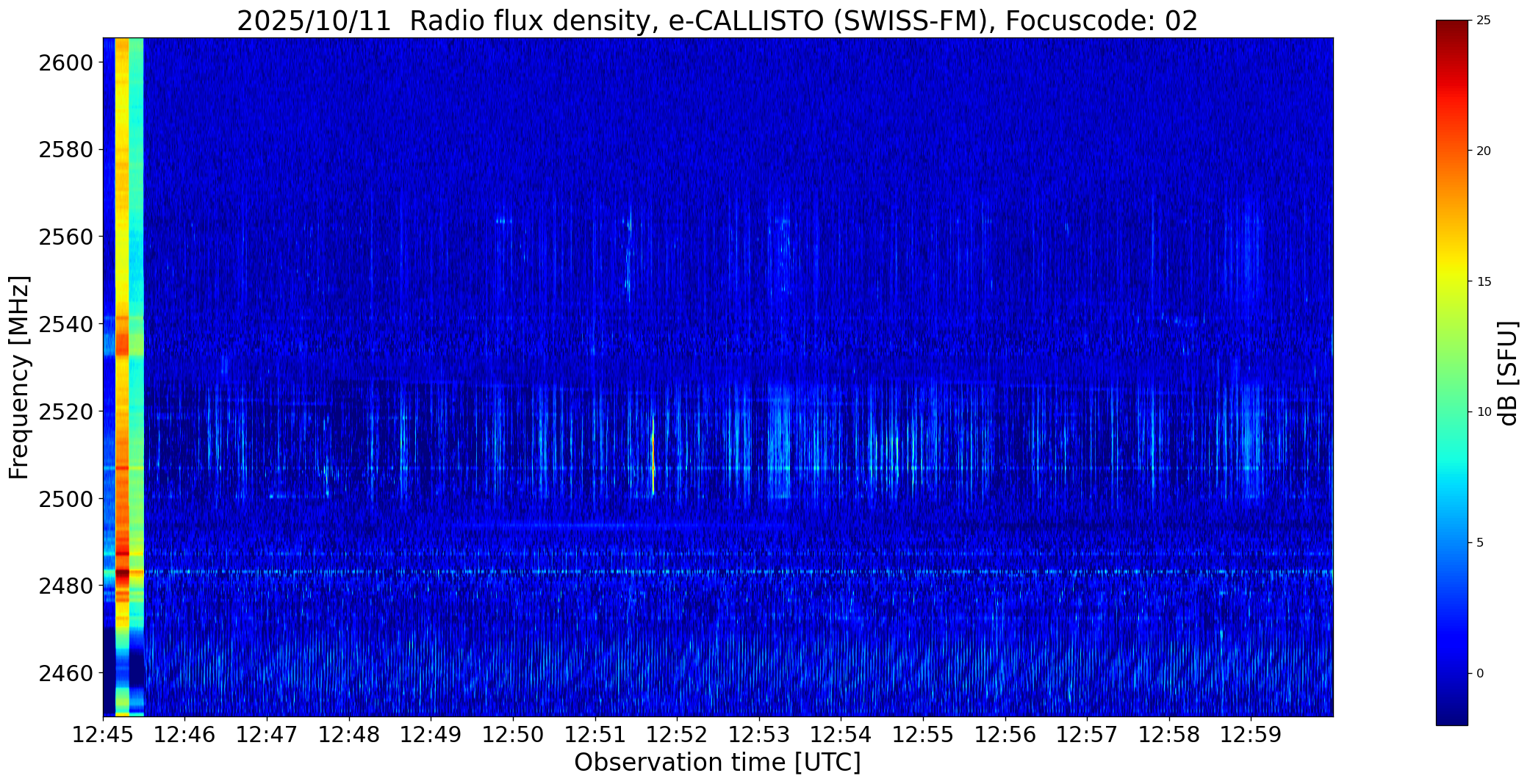This screenshot has width=1530, height=784.
Task: Click the 12:51 time tick label
Action: pyautogui.click(x=595, y=735)
